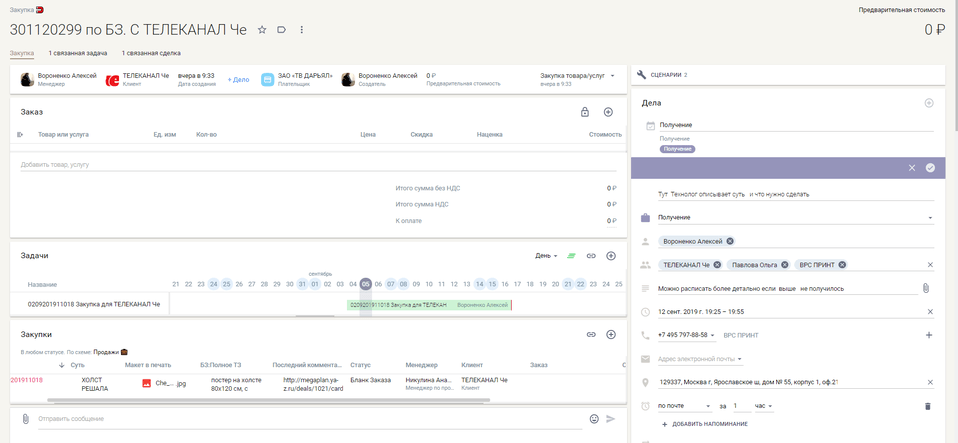Star the deal as favorite
This screenshot has height=443, width=958.
coord(262,30)
